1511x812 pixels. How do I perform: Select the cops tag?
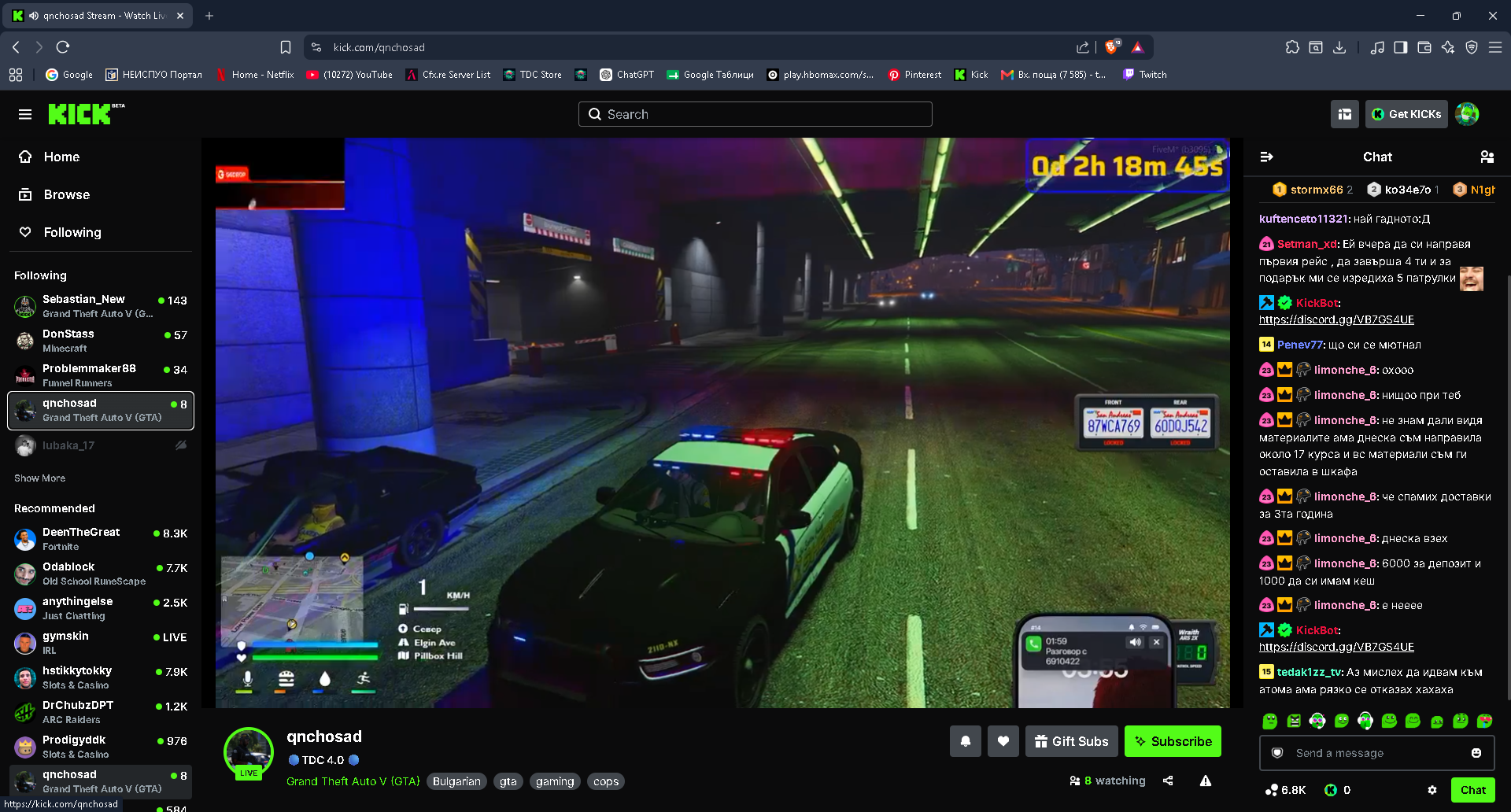[x=606, y=781]
